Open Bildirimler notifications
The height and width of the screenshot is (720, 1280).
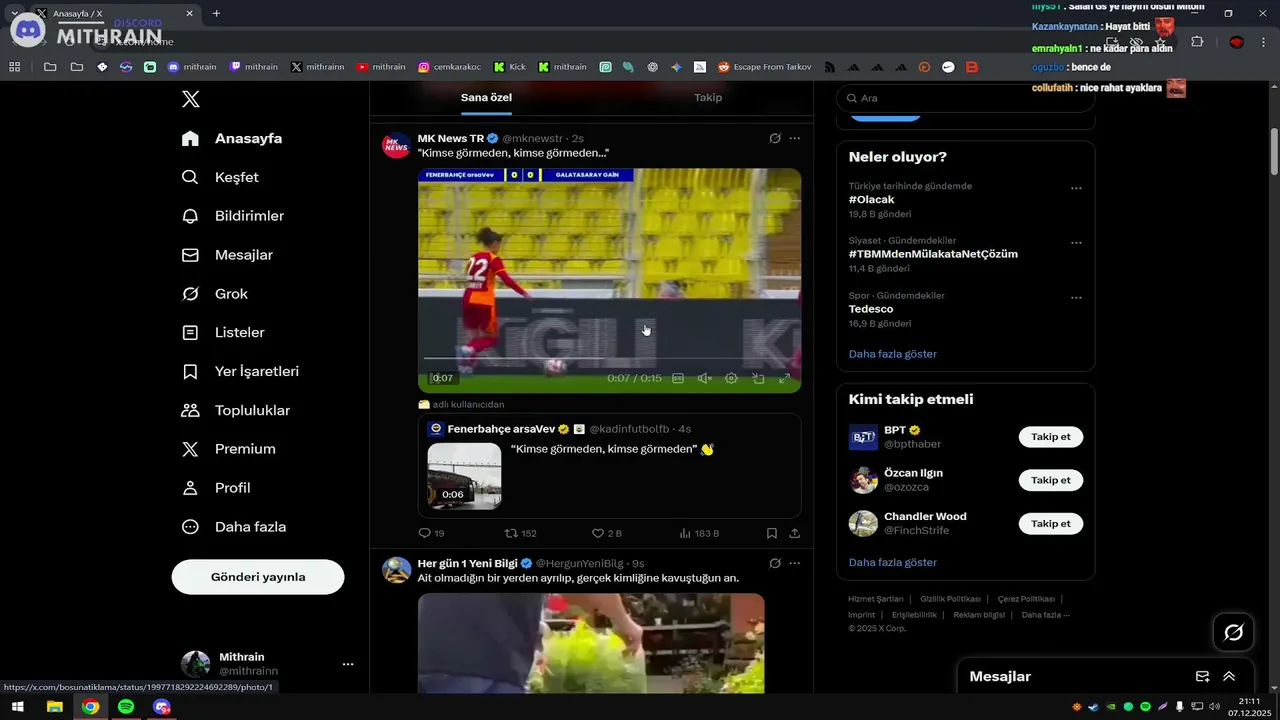pos(233,216)
